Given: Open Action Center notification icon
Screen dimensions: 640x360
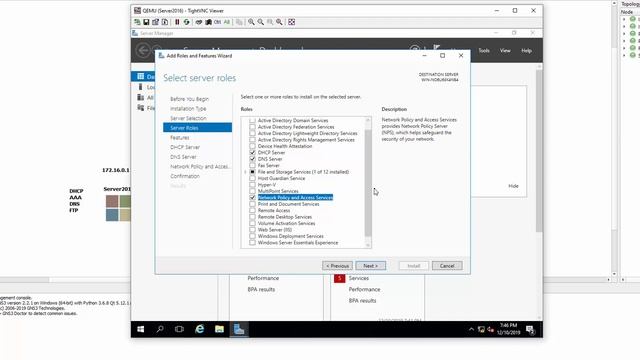Looking at the screenshot, I should [530, 329].
